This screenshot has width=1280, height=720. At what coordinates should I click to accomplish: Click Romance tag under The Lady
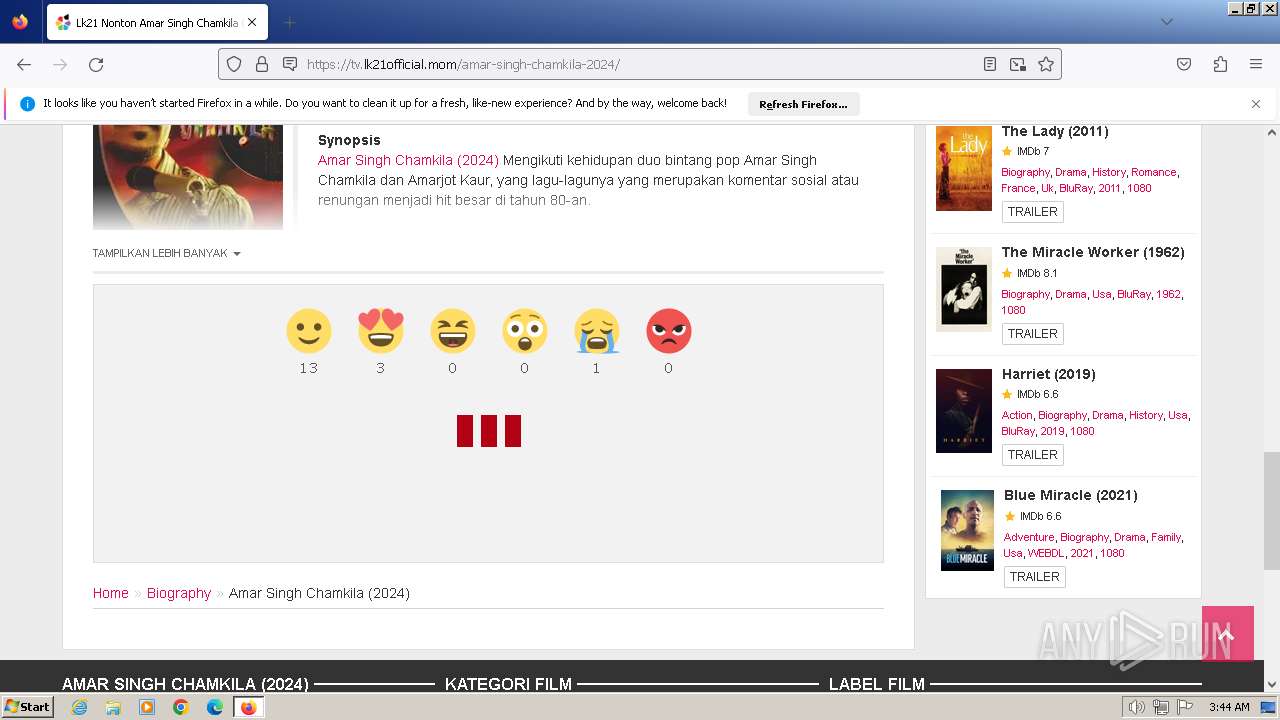(x=1153, y=172)
